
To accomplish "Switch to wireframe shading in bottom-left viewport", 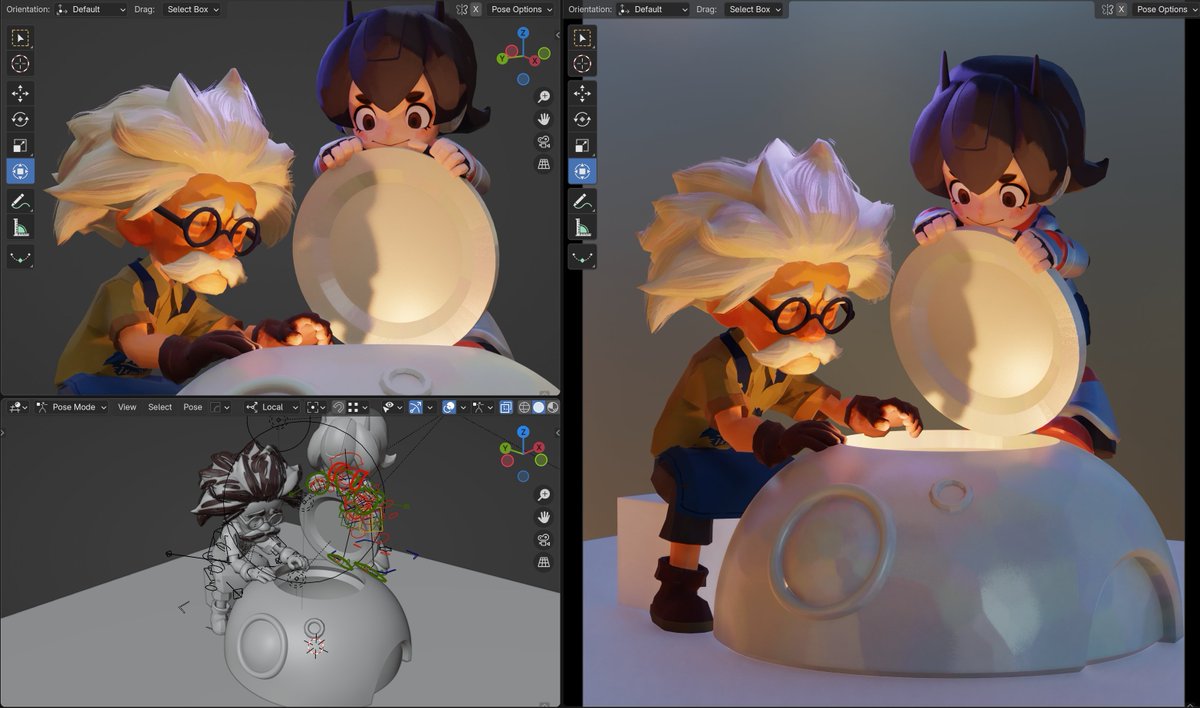I will (x=524, y=407).
